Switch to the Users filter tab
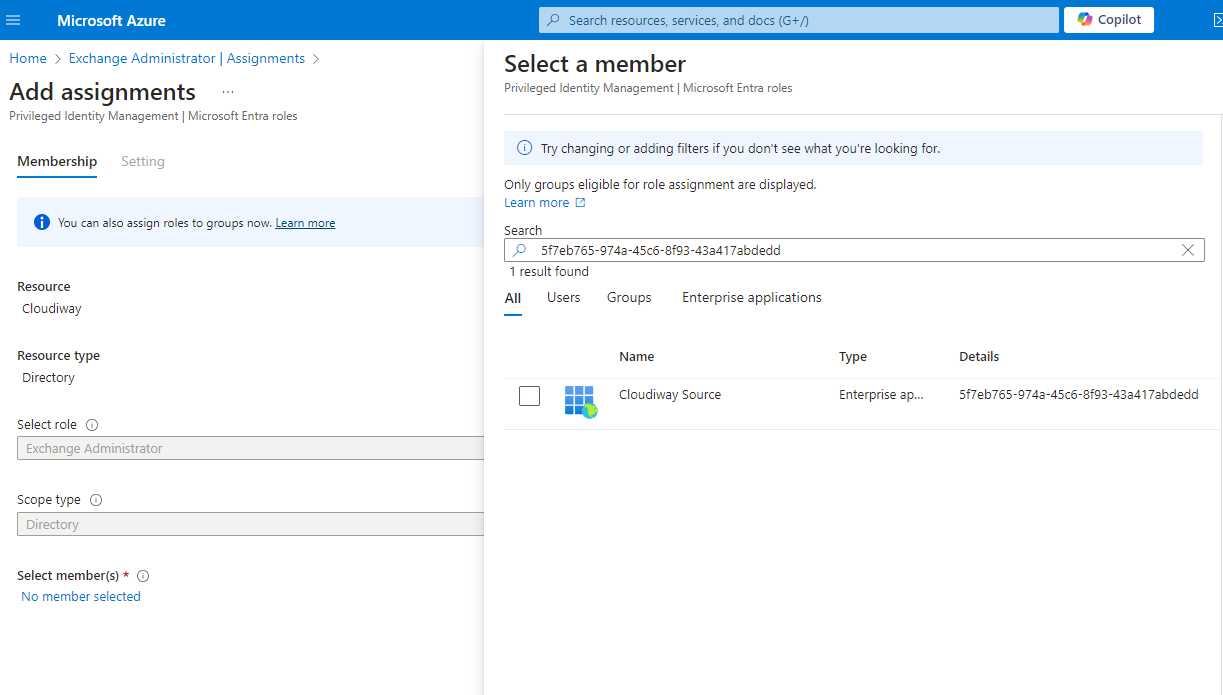The image size is (1223, 695). [563, 298]
